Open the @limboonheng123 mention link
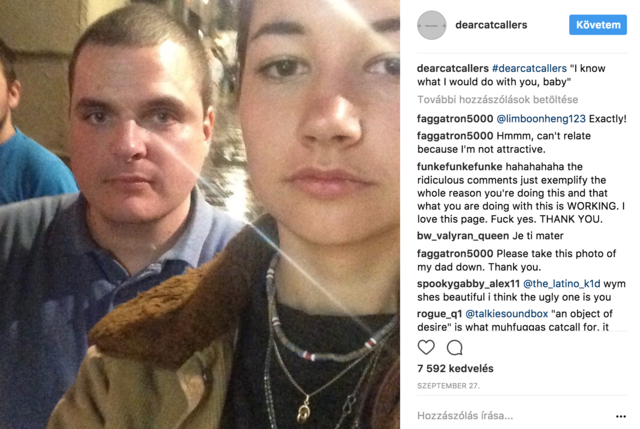Viewport: 640px width, 429px height. (x=541, y=119)
